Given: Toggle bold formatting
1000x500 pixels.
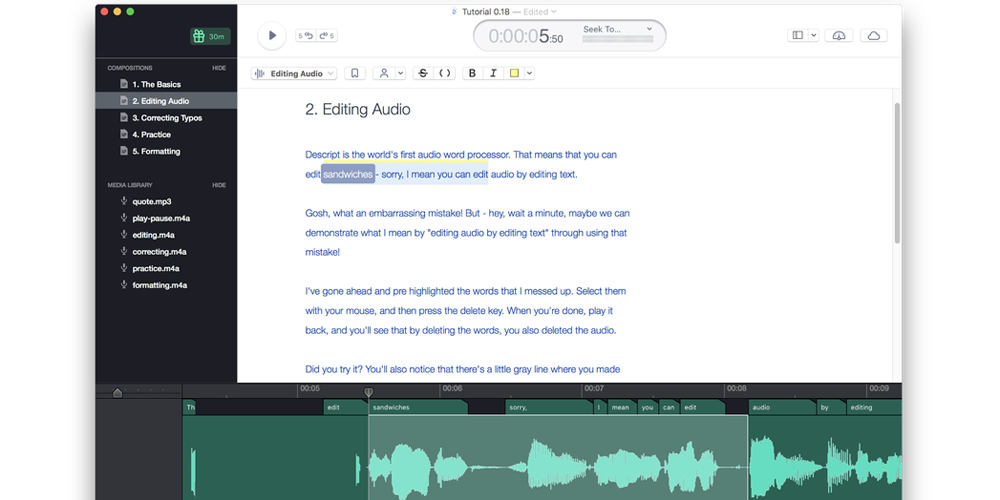Looking at the screenshot, I should click(x=472, y=73).
